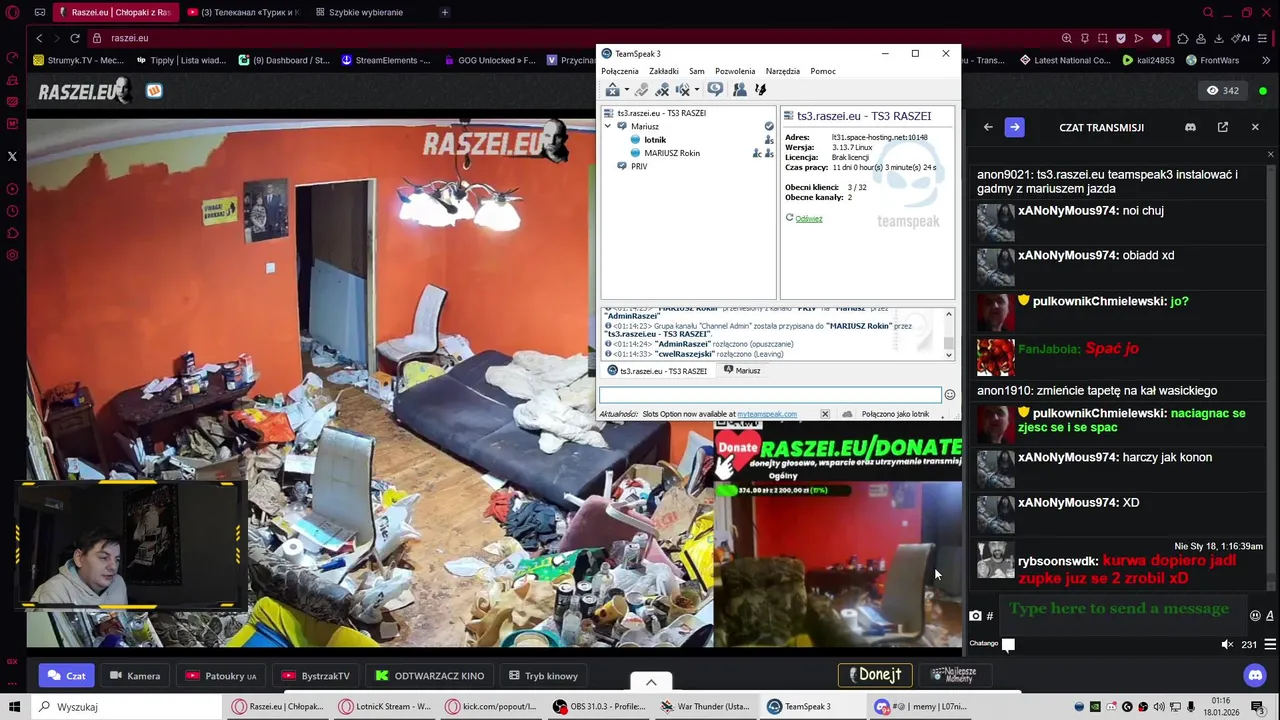
Task: Click the Donejt button
Action: [875, 675]
